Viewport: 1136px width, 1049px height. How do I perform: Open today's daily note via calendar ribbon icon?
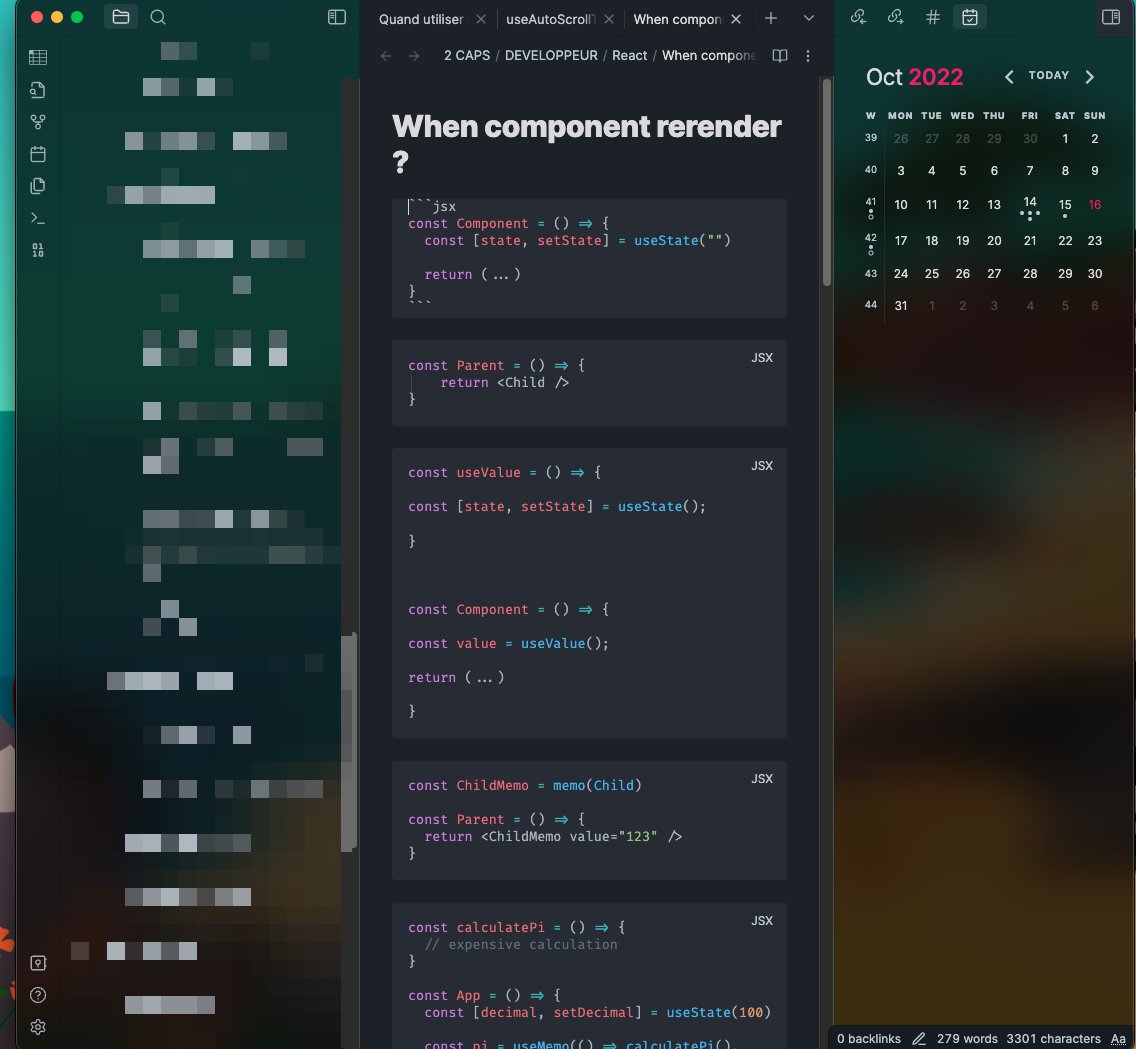click(x=38, y=154)
